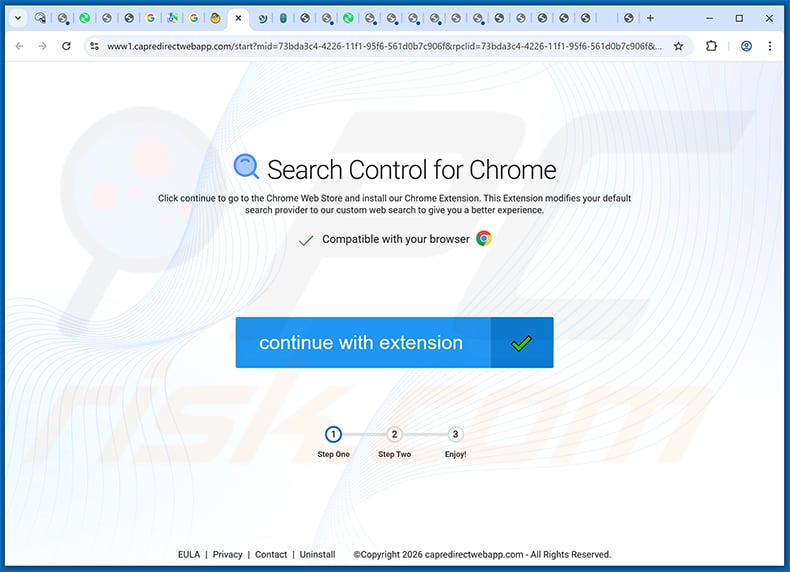Bookmark this page with the star icon

[679, 46]
